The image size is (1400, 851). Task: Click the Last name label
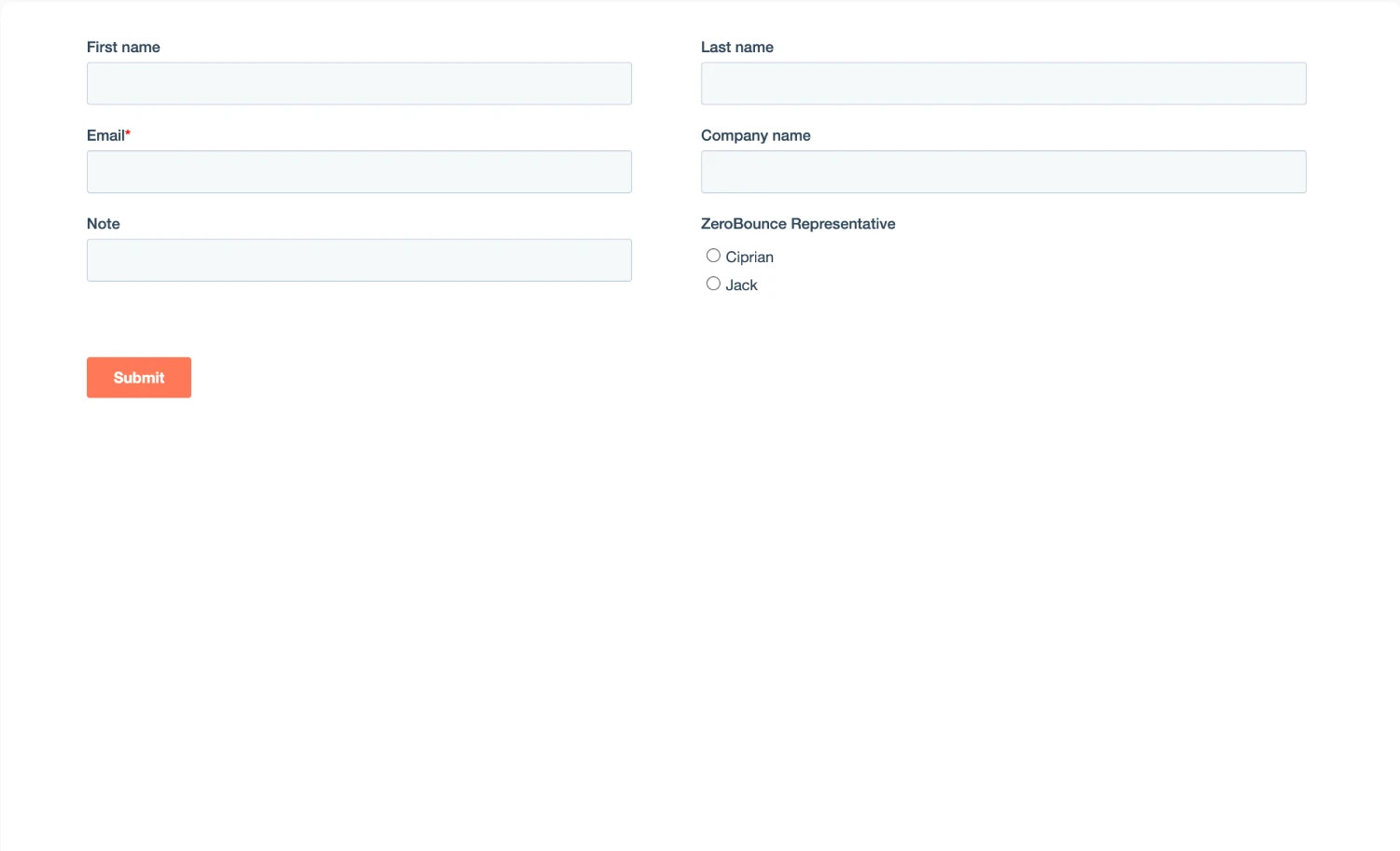coord(737,47)
